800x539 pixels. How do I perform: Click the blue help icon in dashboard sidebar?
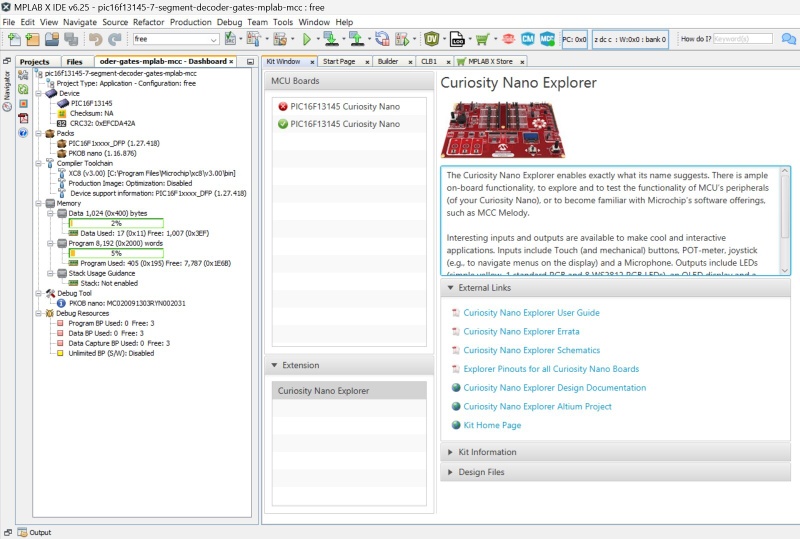click(x=23, y=133)
